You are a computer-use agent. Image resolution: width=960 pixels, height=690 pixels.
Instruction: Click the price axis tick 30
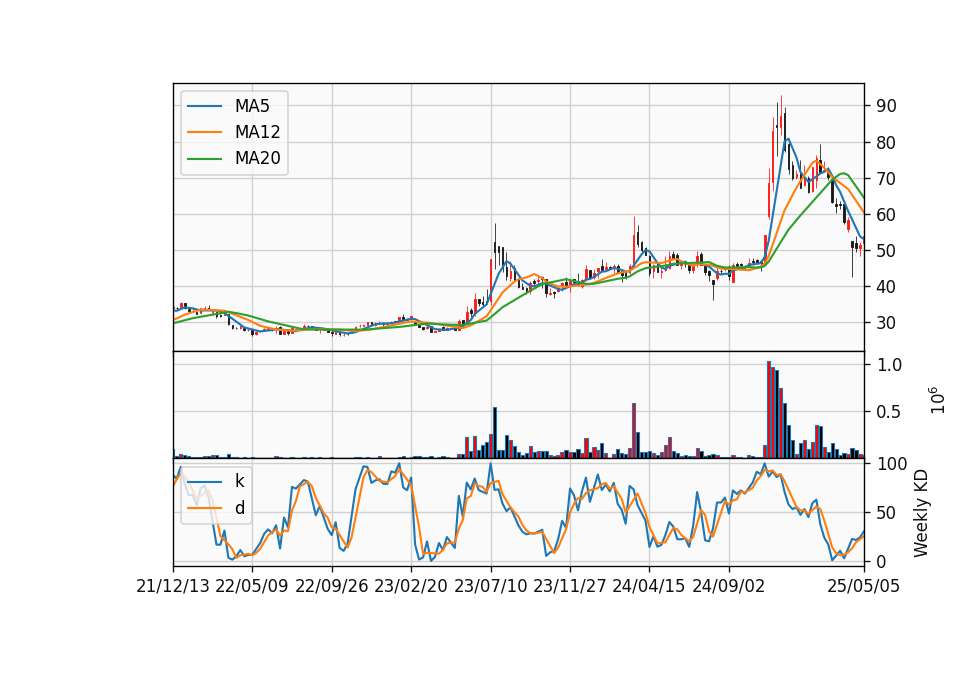coord(886,323)
